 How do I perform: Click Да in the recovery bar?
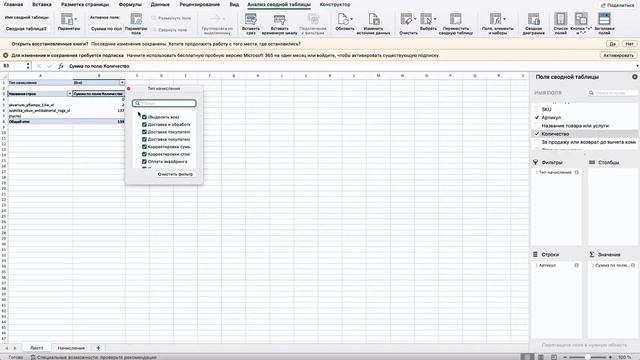[x=612, y=44]
